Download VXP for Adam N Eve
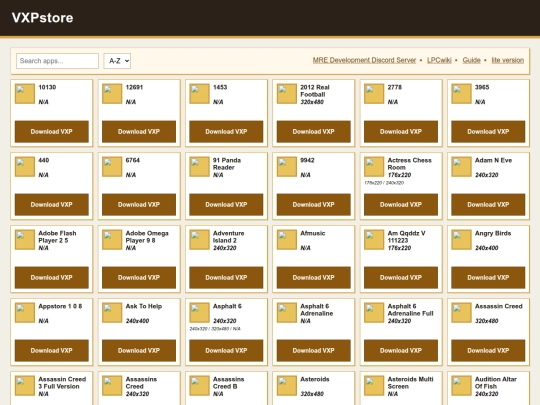540x405 pixels. coord(488,205)
